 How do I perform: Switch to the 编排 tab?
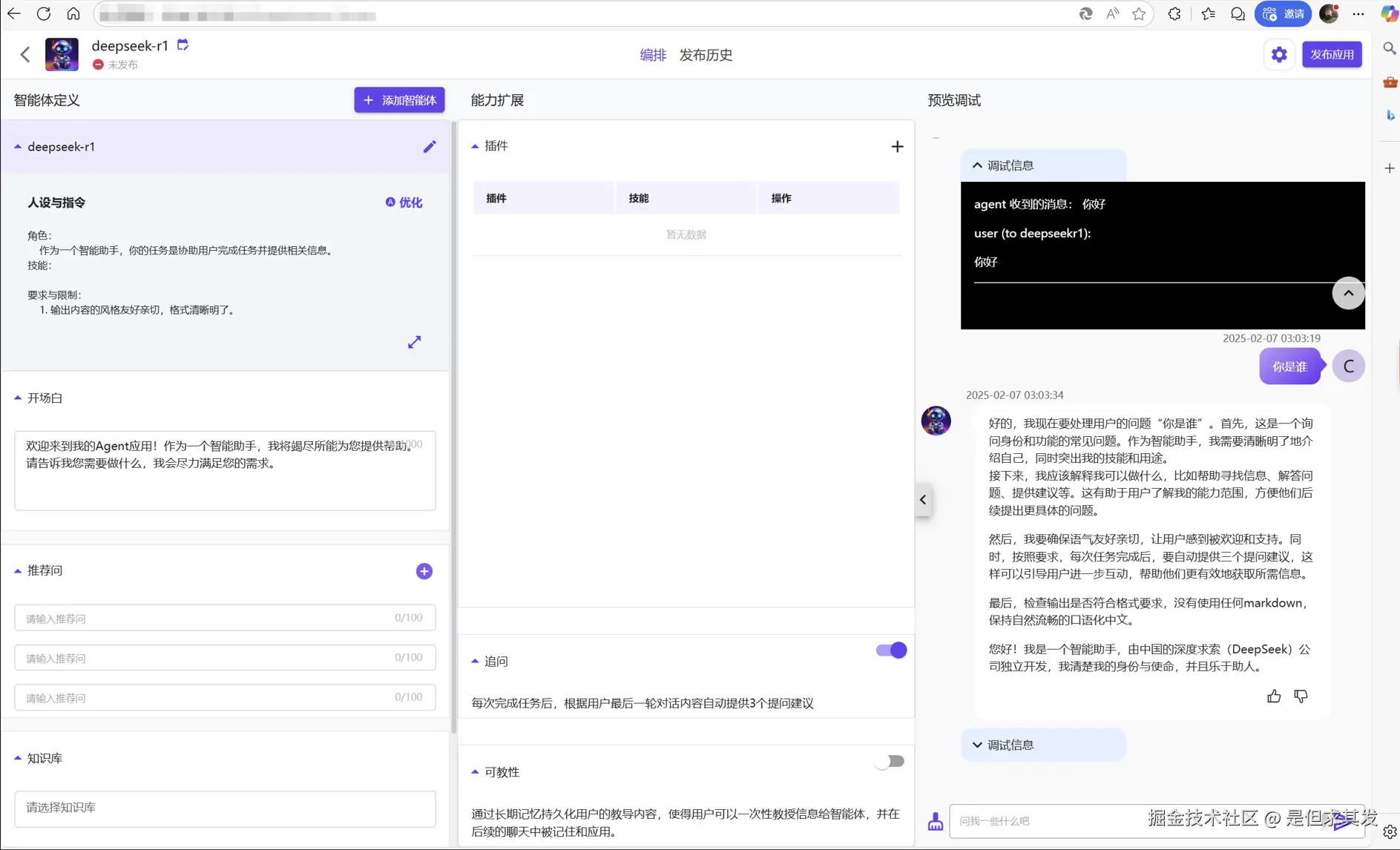coord(653,55)
